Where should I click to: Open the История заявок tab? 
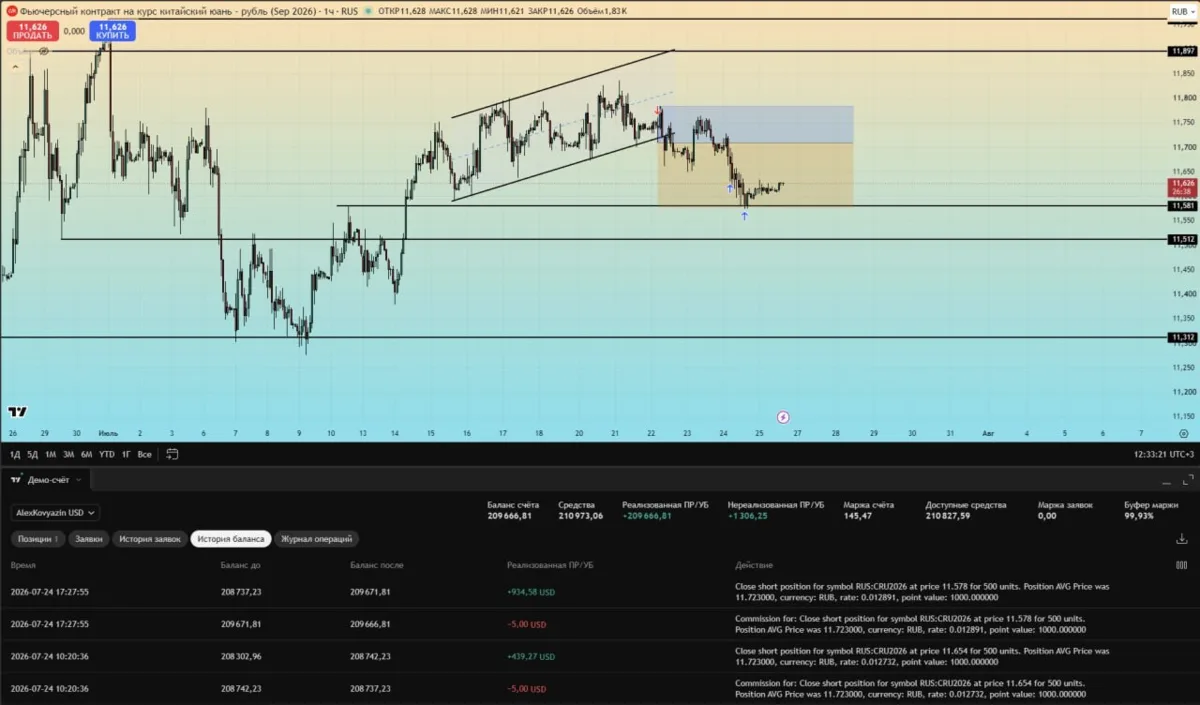coord(150,539)
